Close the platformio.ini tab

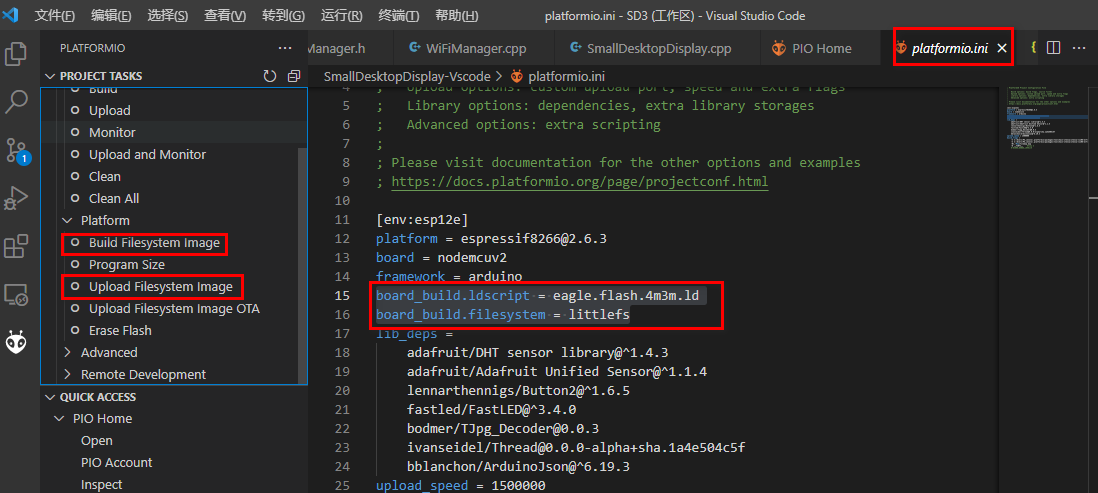[1001, 48]
